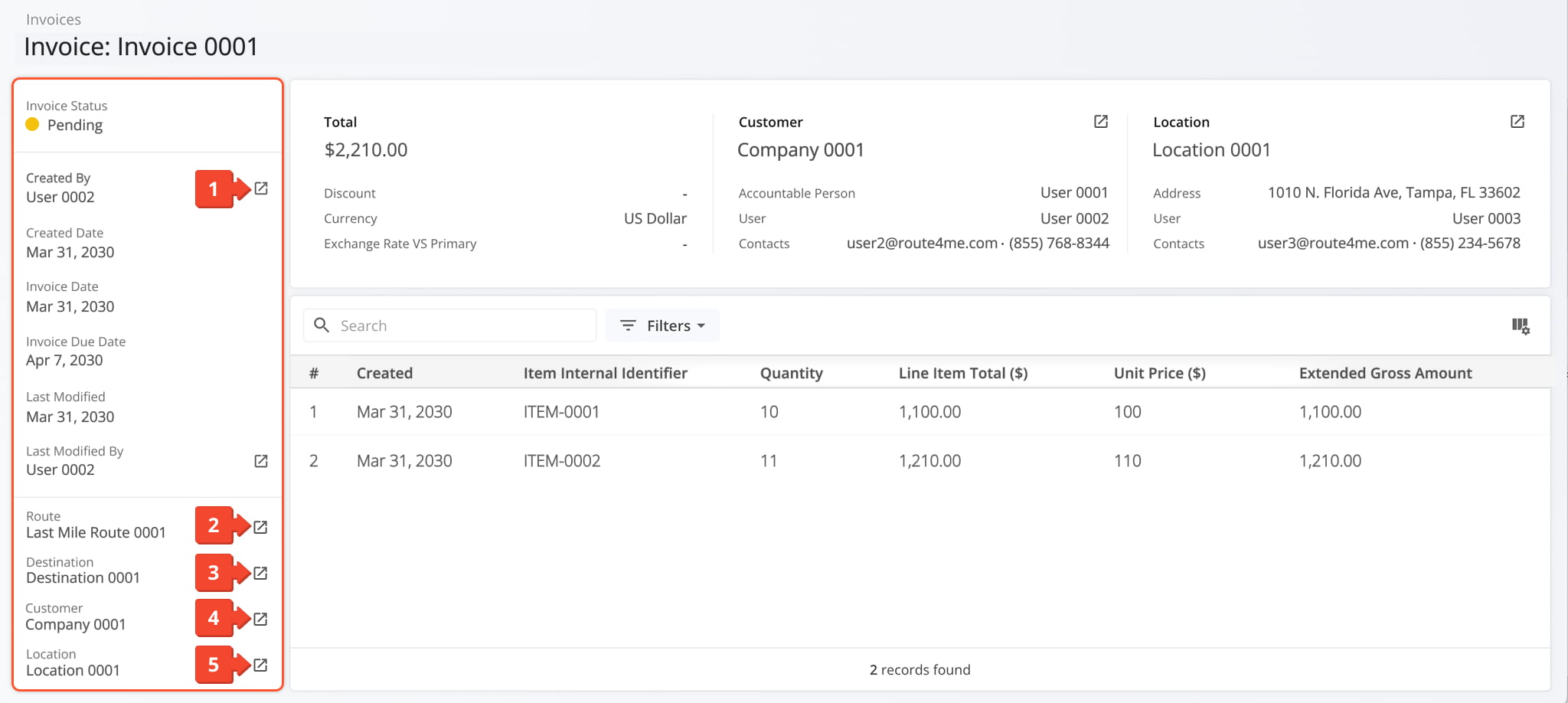Open Created By user external link icon
This screenshot has height=703, width=1568.
(261, 188)
